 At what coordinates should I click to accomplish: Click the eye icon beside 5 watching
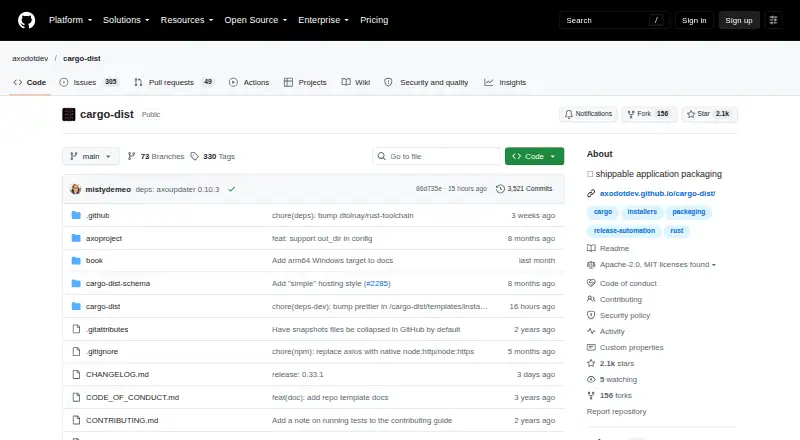[x=591, y=379]
